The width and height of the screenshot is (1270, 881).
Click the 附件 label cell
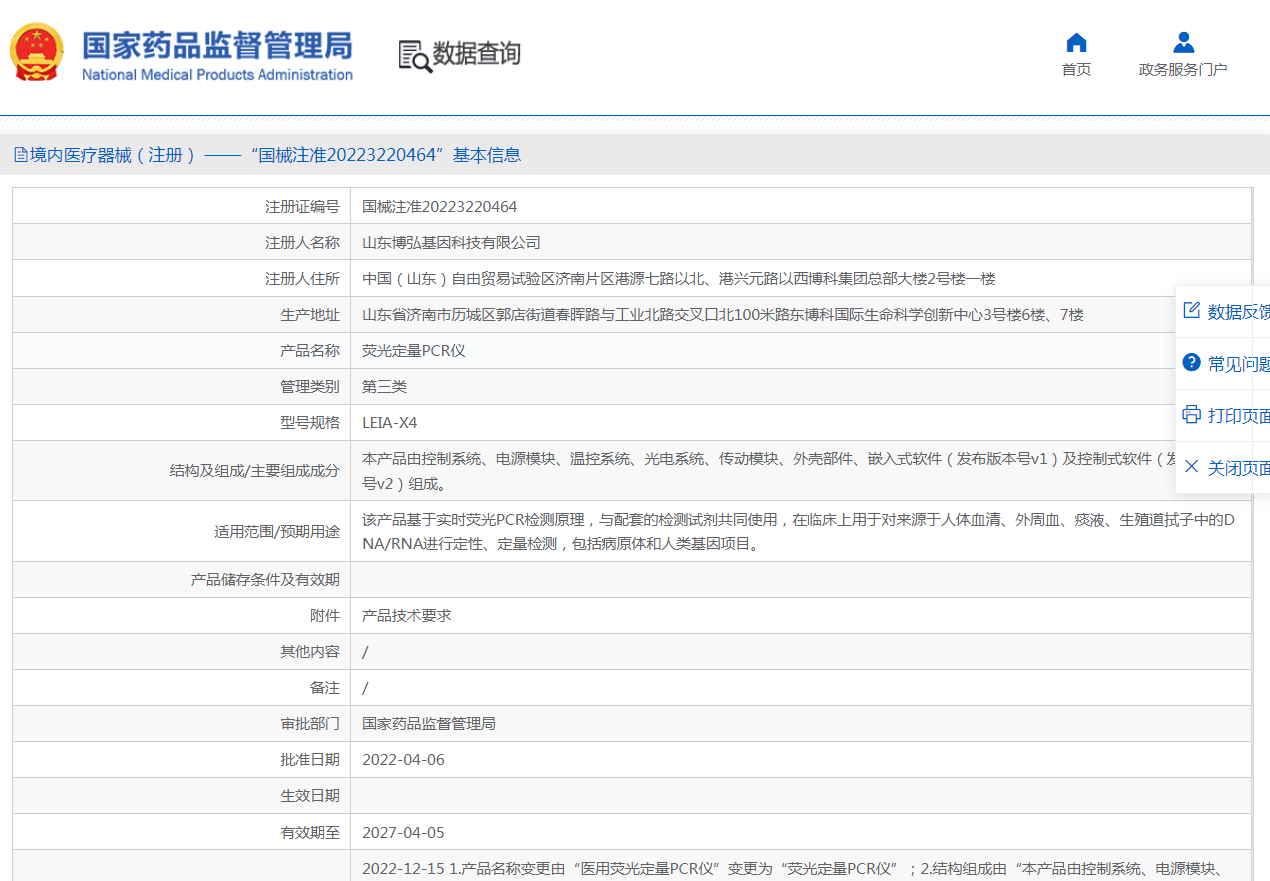tap(182, 616)
